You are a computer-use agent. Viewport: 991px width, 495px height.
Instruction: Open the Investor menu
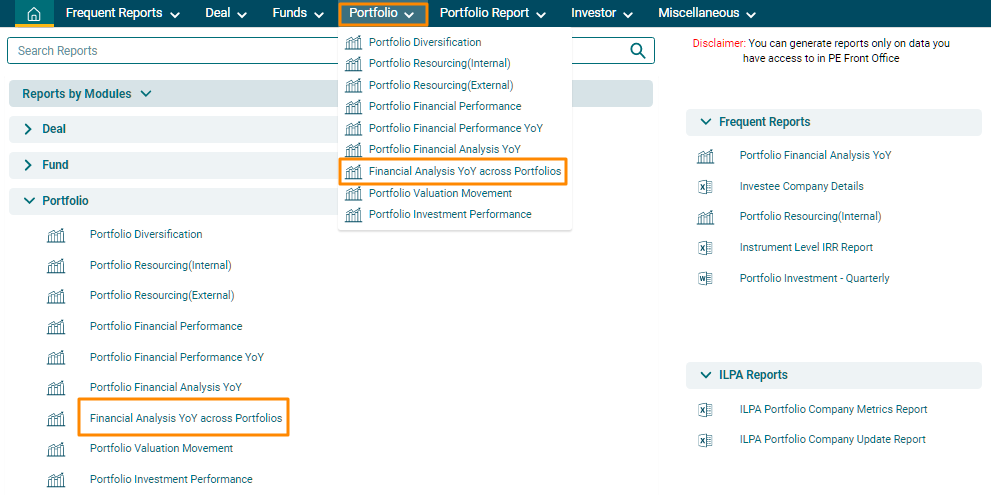600,14
